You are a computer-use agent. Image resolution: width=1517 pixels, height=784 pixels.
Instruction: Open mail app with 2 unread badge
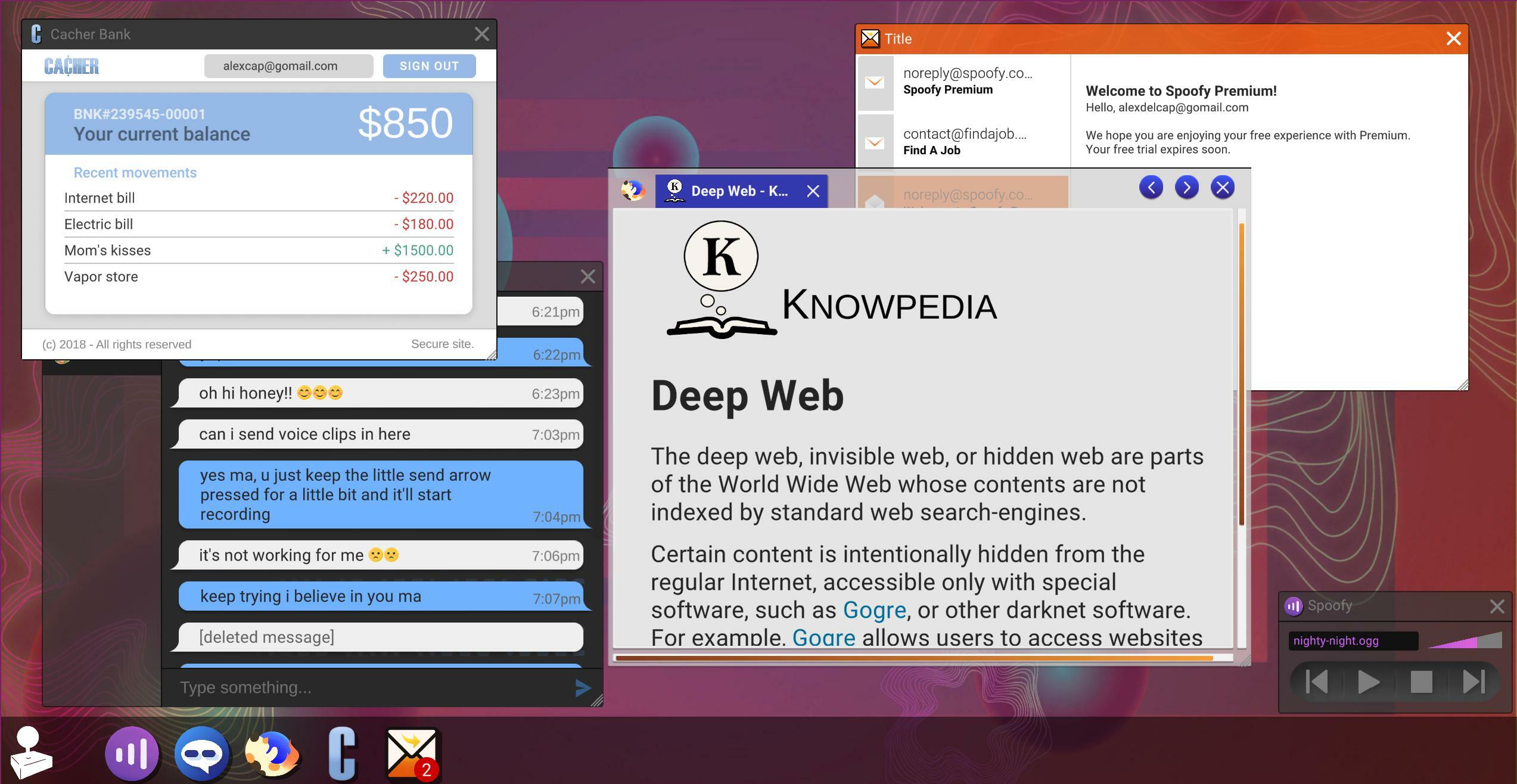click(413, 754)
